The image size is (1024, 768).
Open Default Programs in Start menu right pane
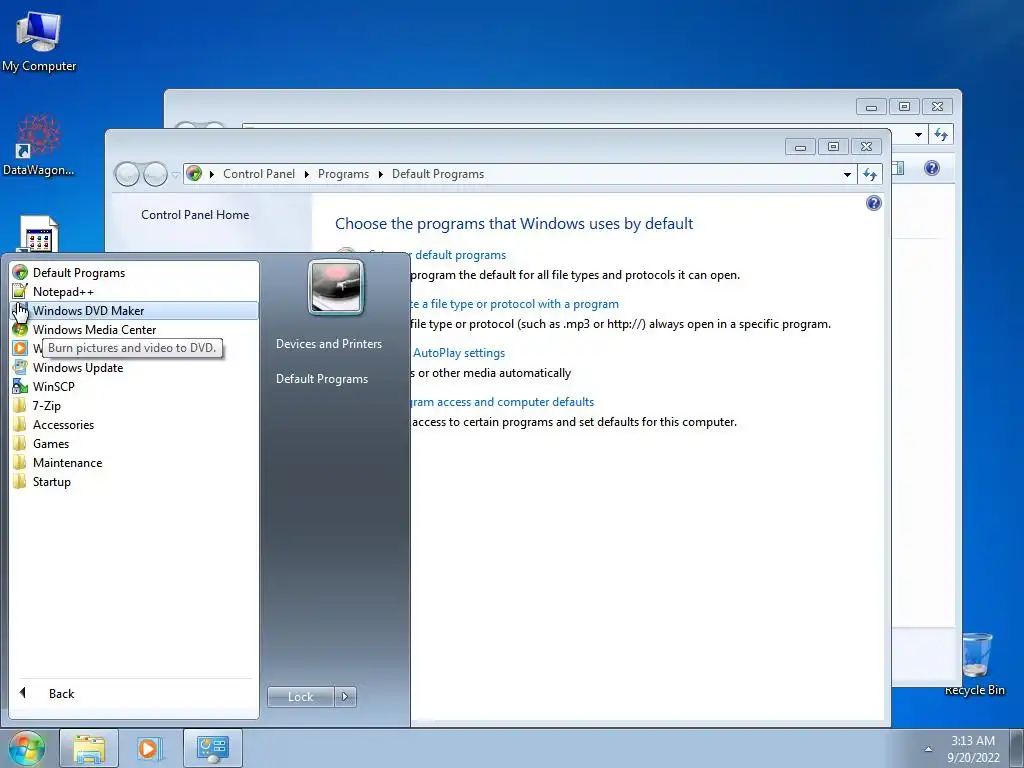click(x=321, y=379)
